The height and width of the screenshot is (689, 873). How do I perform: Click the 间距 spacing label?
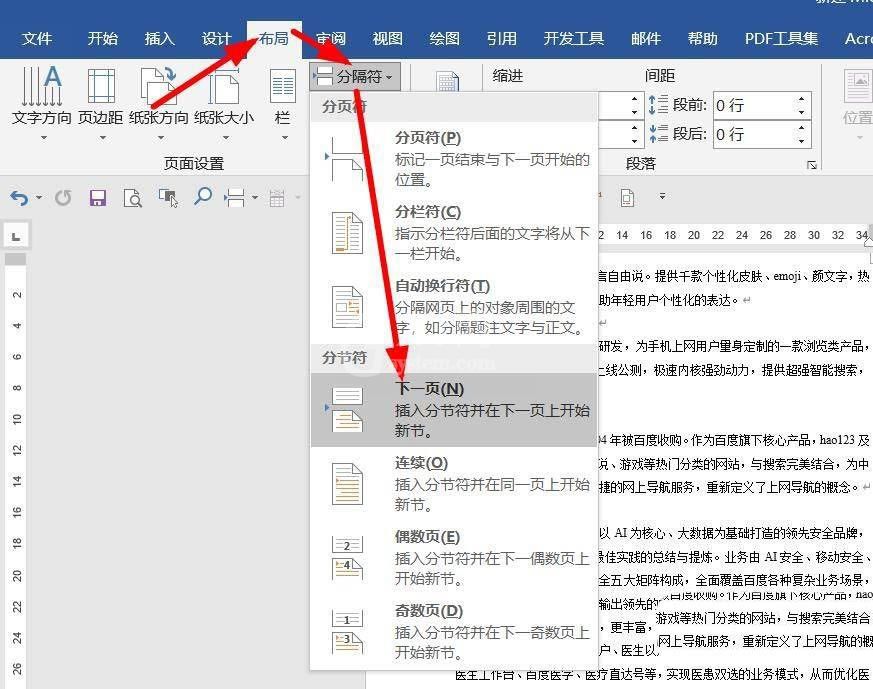660,75
